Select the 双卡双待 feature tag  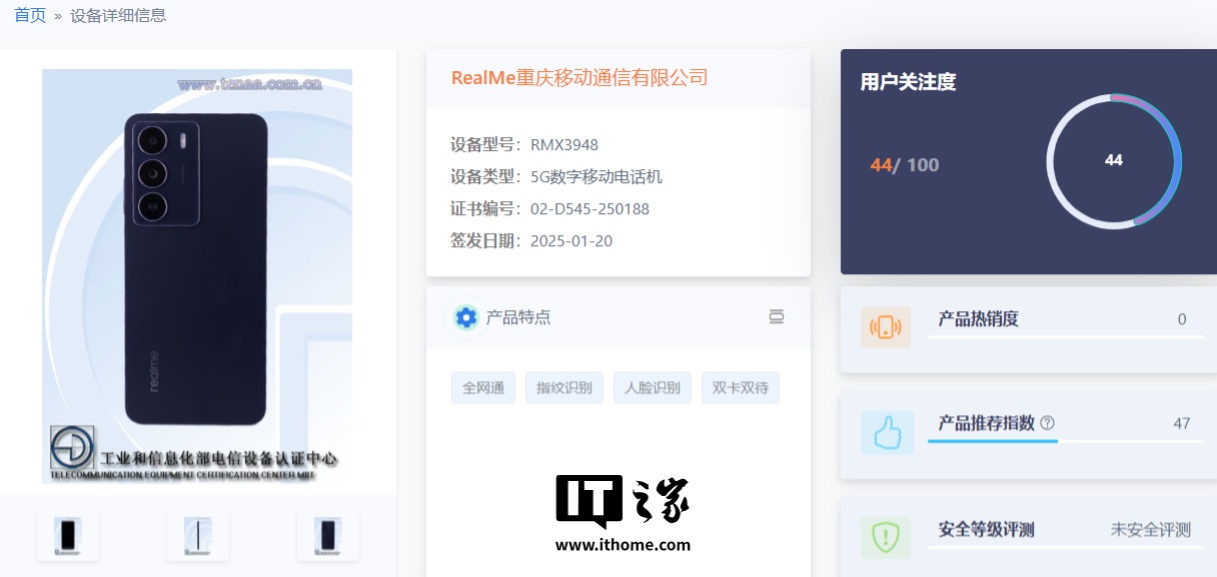(x=740, y=388)
